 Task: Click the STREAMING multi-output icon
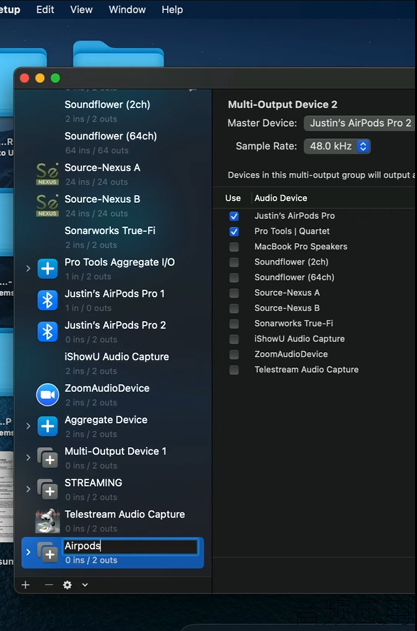pyautogui.click(x=47, y=489)
